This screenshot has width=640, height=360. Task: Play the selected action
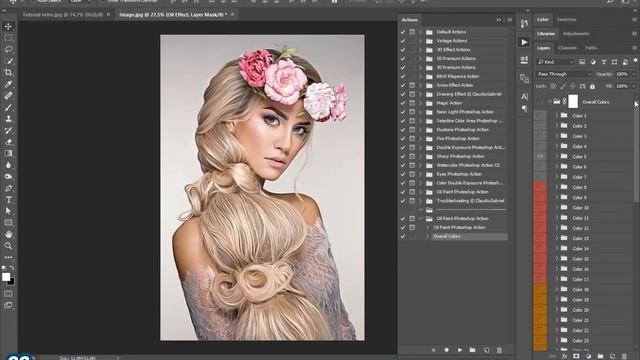click(460, 350)
